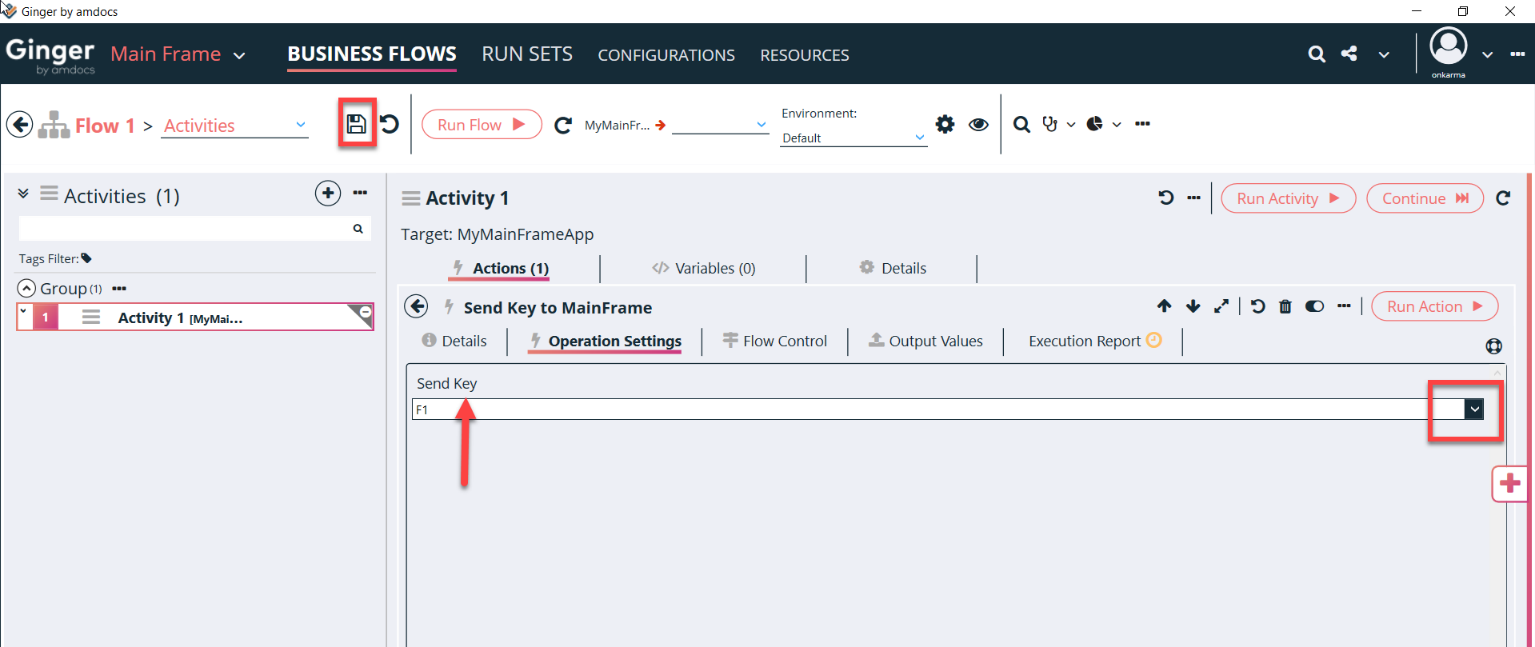Collapse the Group expander circle
This screenshot has width=1535, height=647.
point(27,288)
